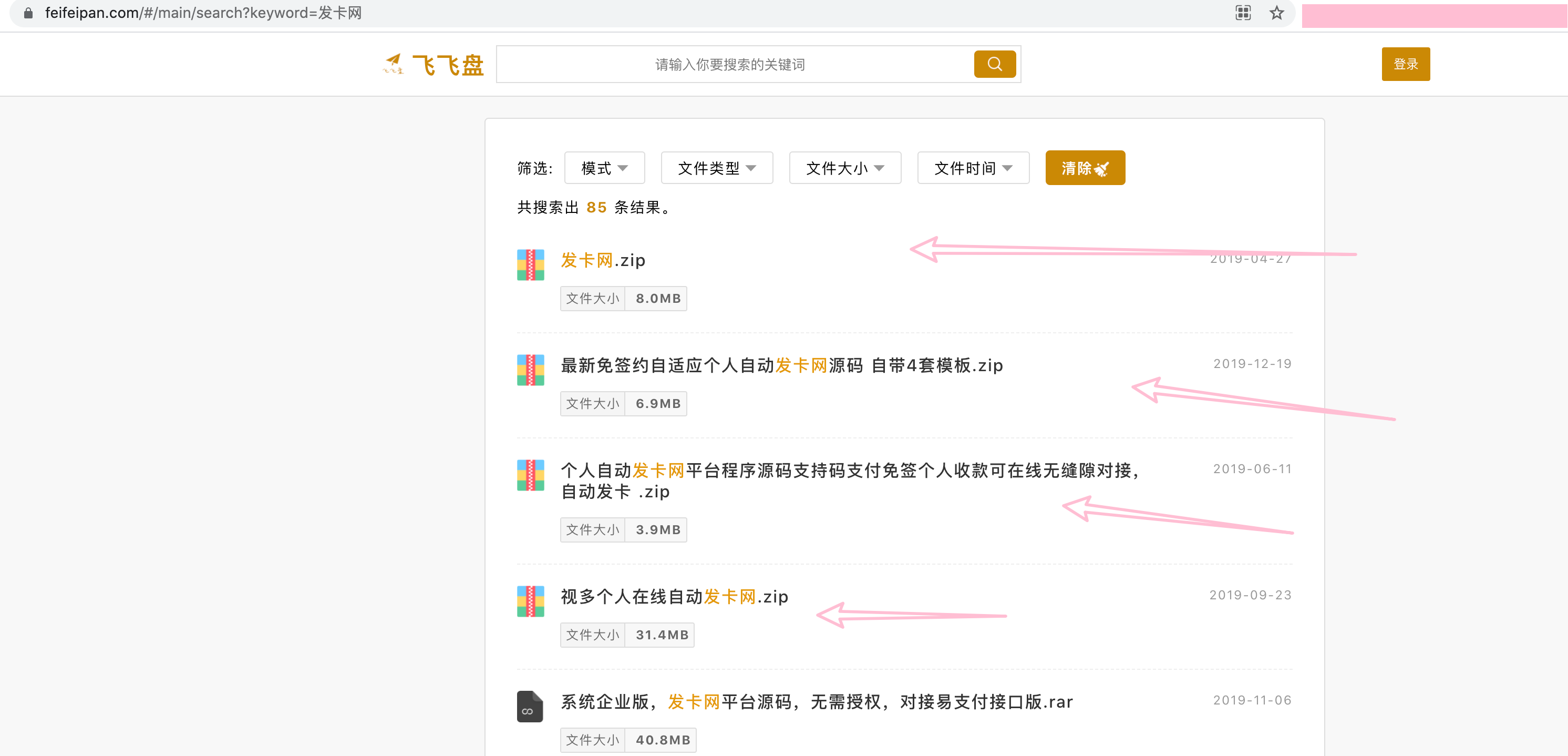Expand the 文件时间 filter

pos(972,168)
